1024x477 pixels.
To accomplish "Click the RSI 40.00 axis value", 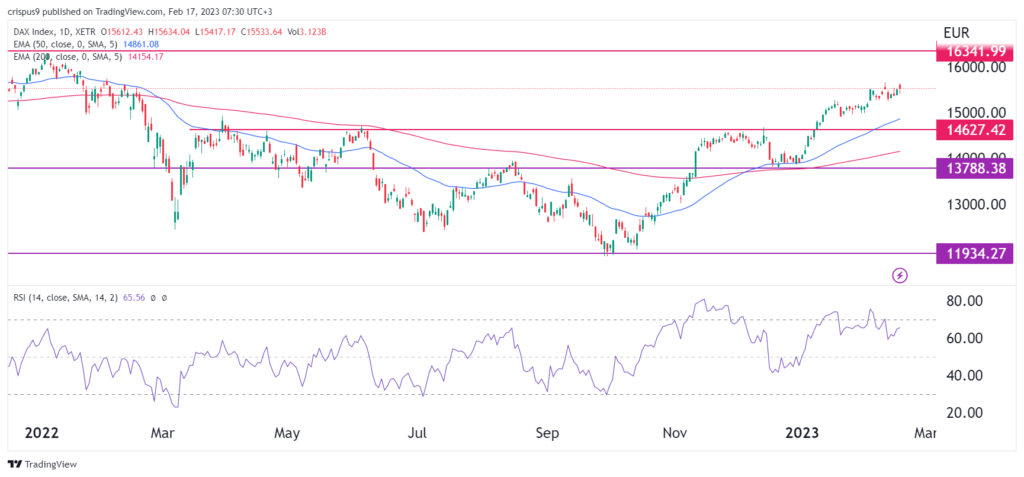I will click(963, 376).
